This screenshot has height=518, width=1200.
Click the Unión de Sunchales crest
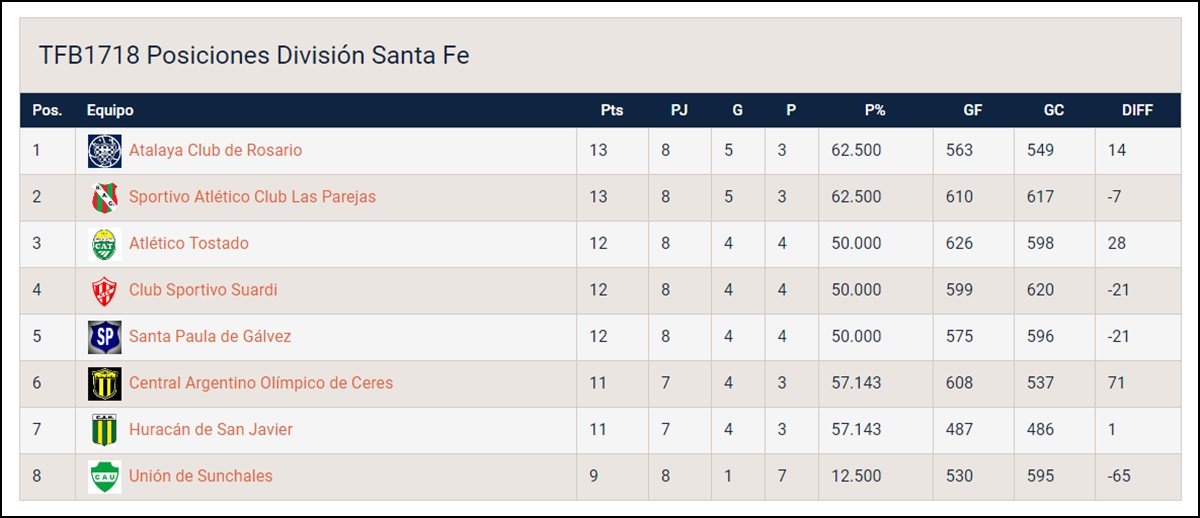104,476
